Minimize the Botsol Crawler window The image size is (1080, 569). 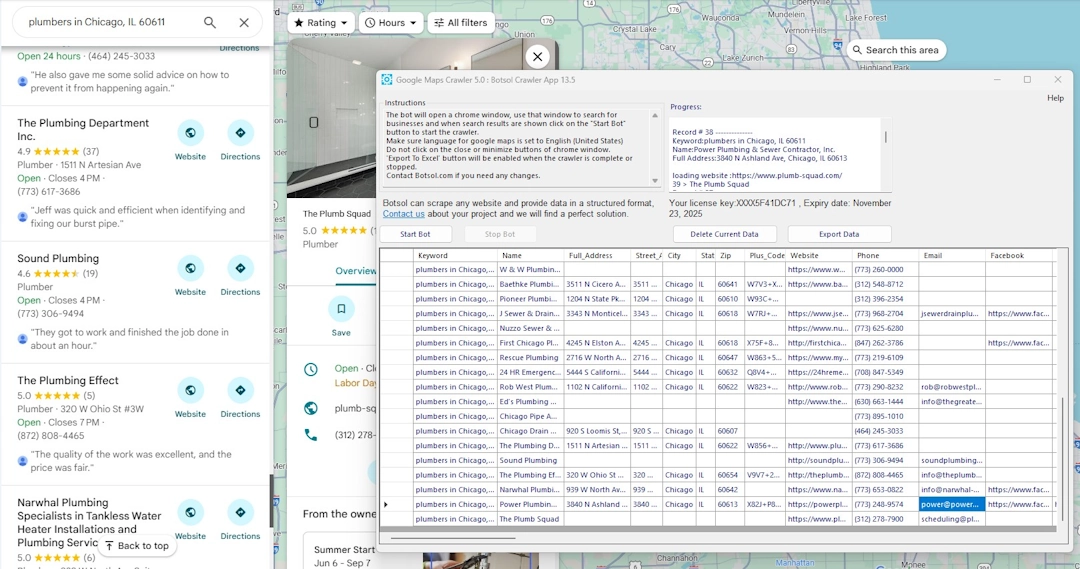pyautogui.click(x=997, y=80)
